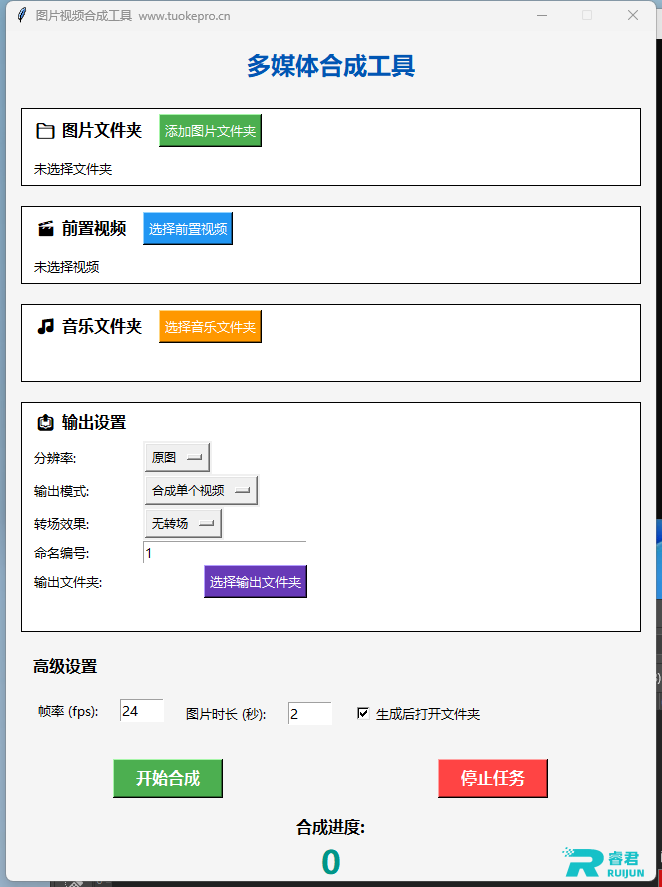
Task: Close the 图片视频合成工具 window
Action: (x=633, y=15)
